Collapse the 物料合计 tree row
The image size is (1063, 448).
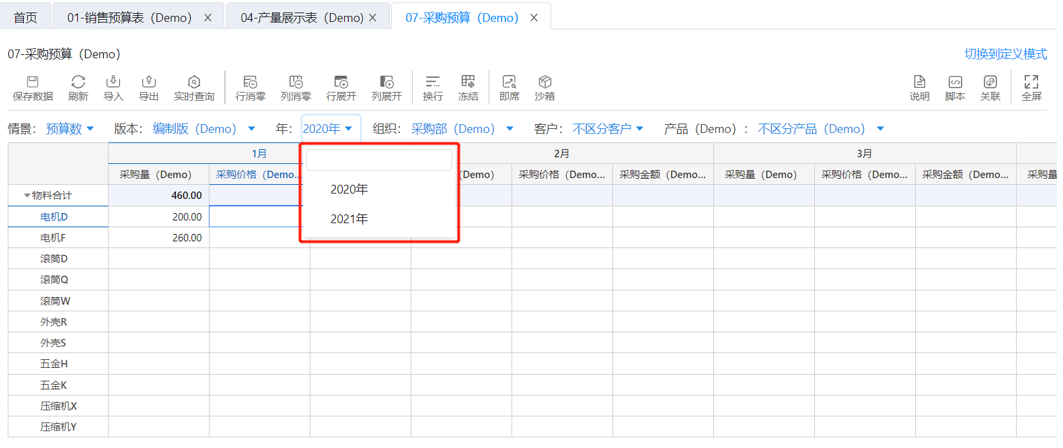(27, 196)
